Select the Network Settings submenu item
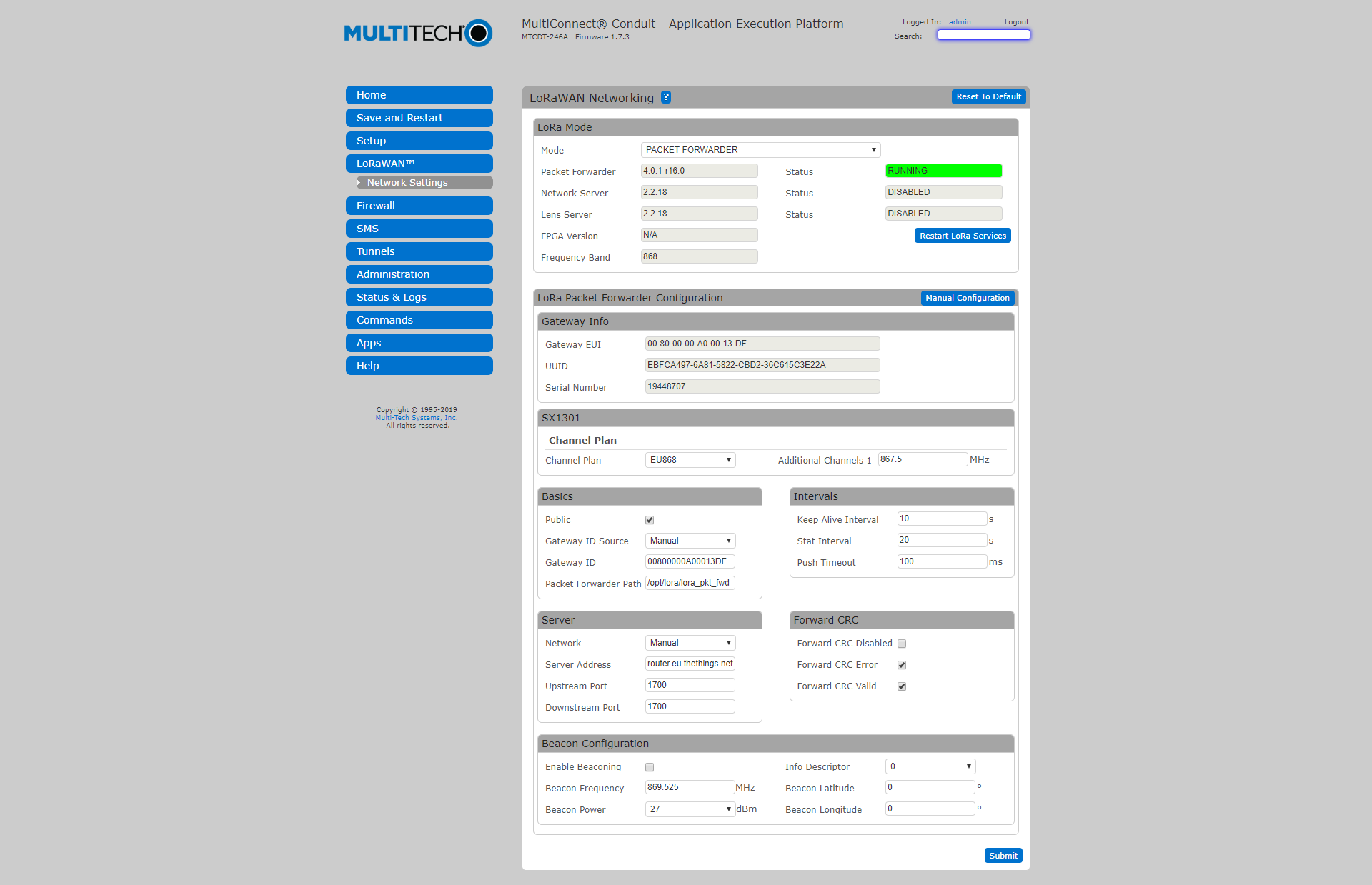The image size is (1372, 885). 424,183
